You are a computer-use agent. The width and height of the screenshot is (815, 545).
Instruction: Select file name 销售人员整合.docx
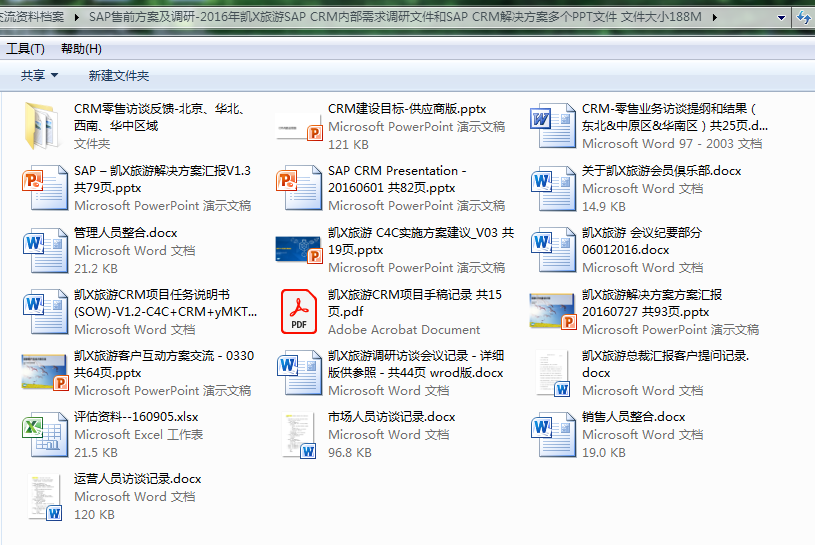(634, 417)
